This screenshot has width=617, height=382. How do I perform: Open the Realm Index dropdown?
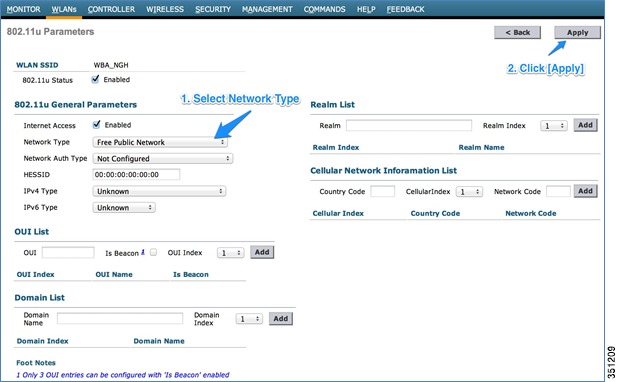coord(554,125)
